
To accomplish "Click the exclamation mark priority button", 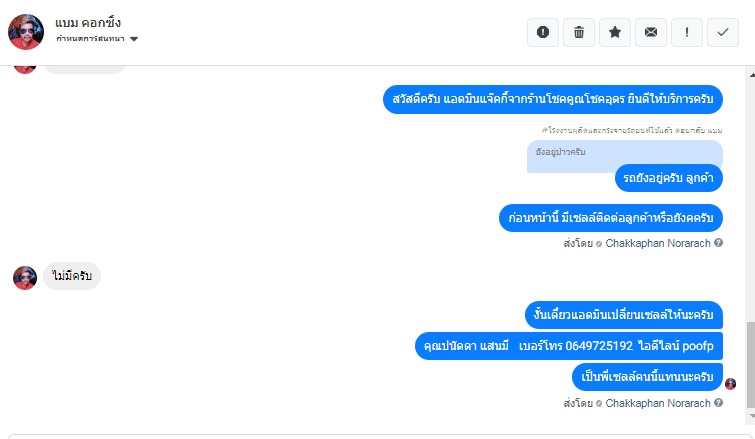I will (x=686, y=32).
